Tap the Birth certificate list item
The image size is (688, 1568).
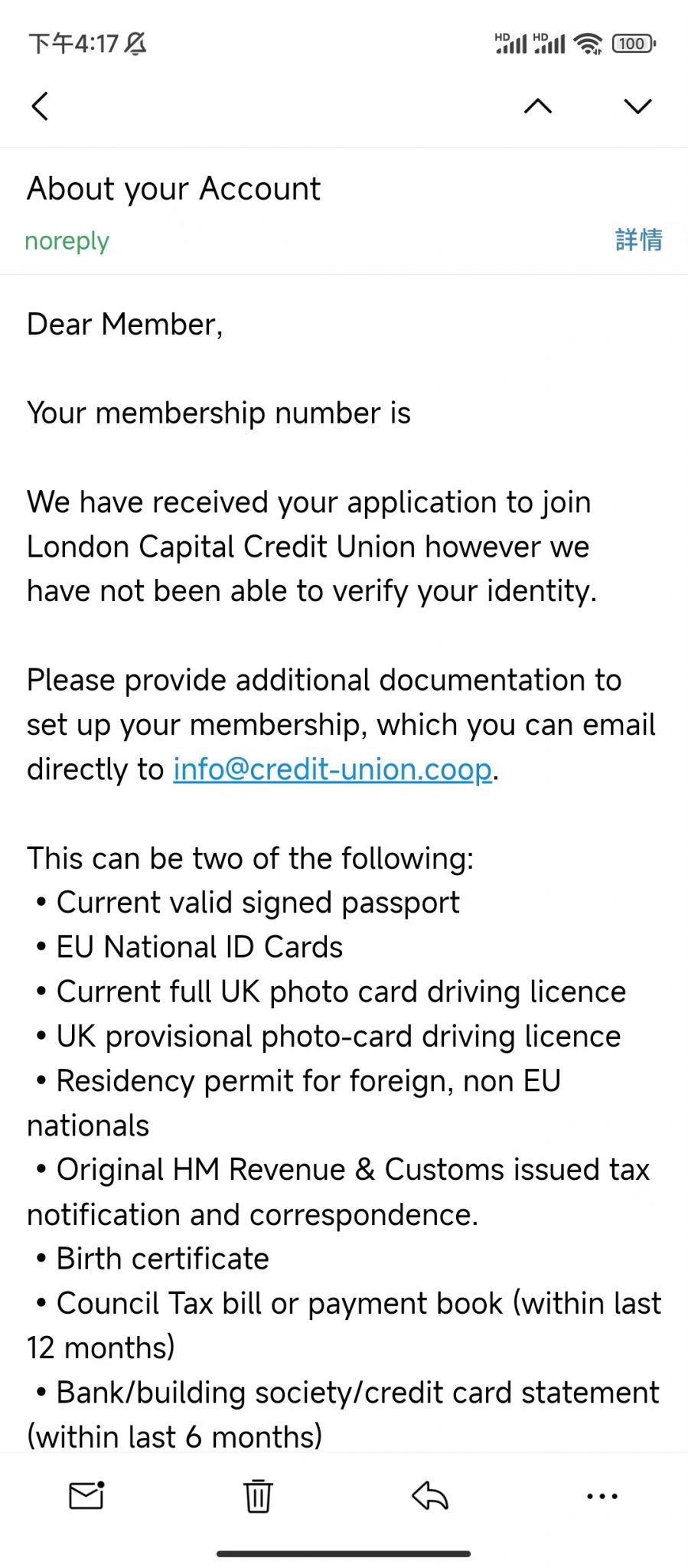[162, 1259]
